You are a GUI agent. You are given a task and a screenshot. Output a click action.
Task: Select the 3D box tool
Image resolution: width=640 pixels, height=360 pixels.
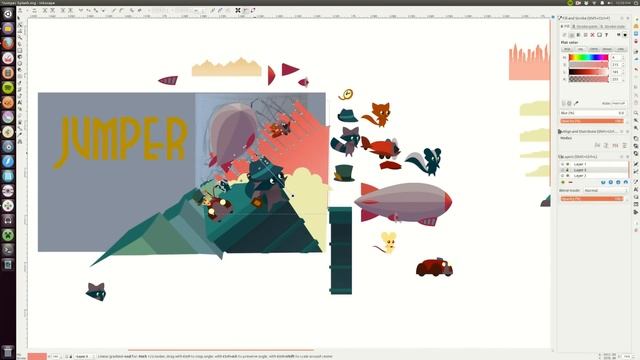click(x=20, y=57)
